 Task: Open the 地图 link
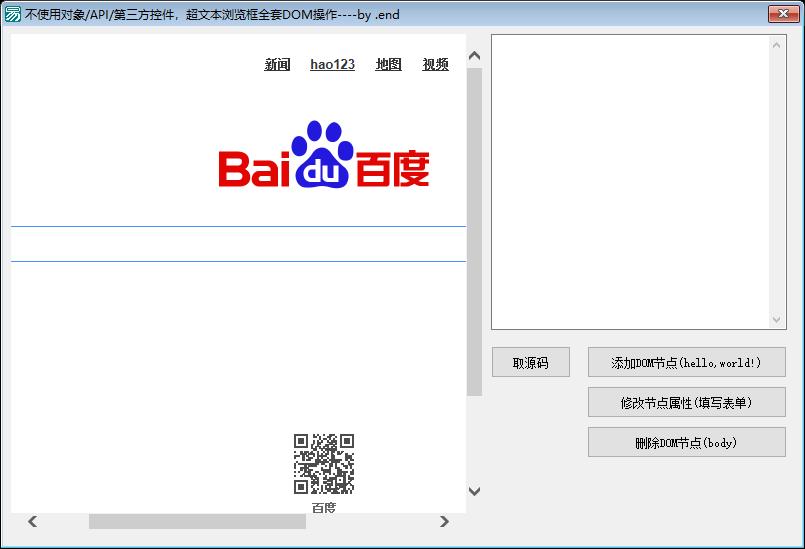(x=388, y=65)
